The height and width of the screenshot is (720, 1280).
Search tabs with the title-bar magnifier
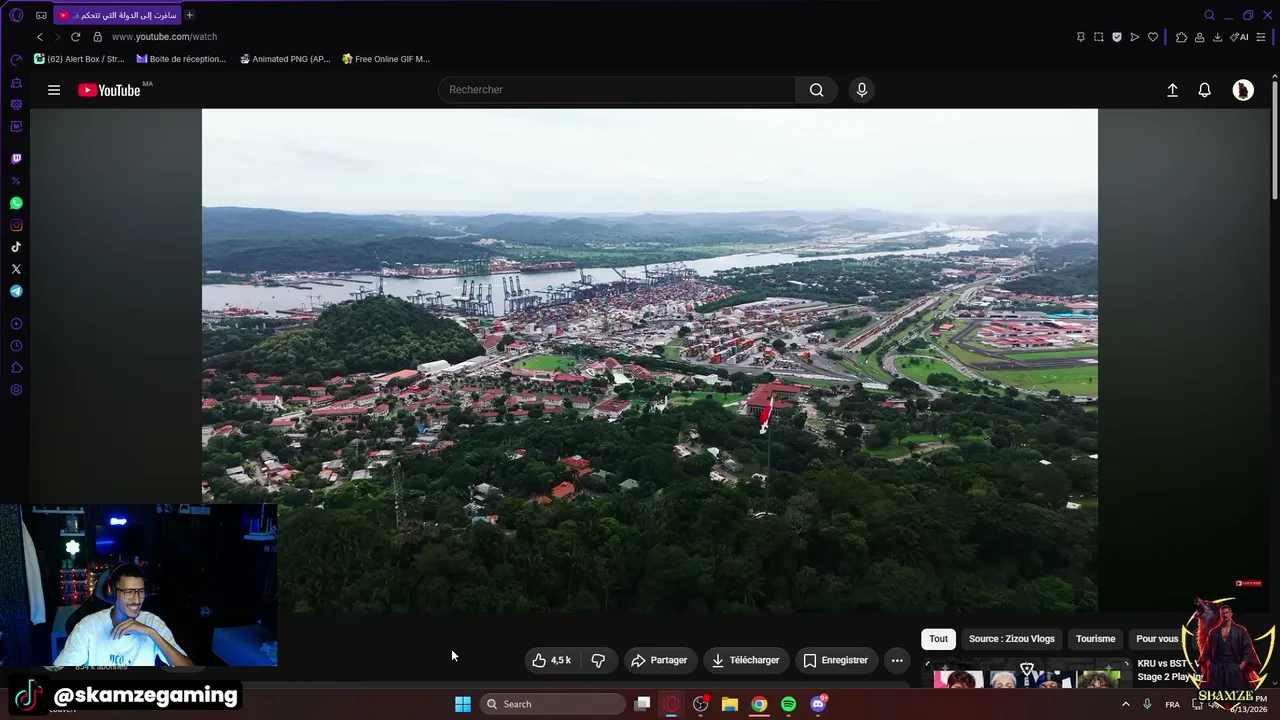1209,15
